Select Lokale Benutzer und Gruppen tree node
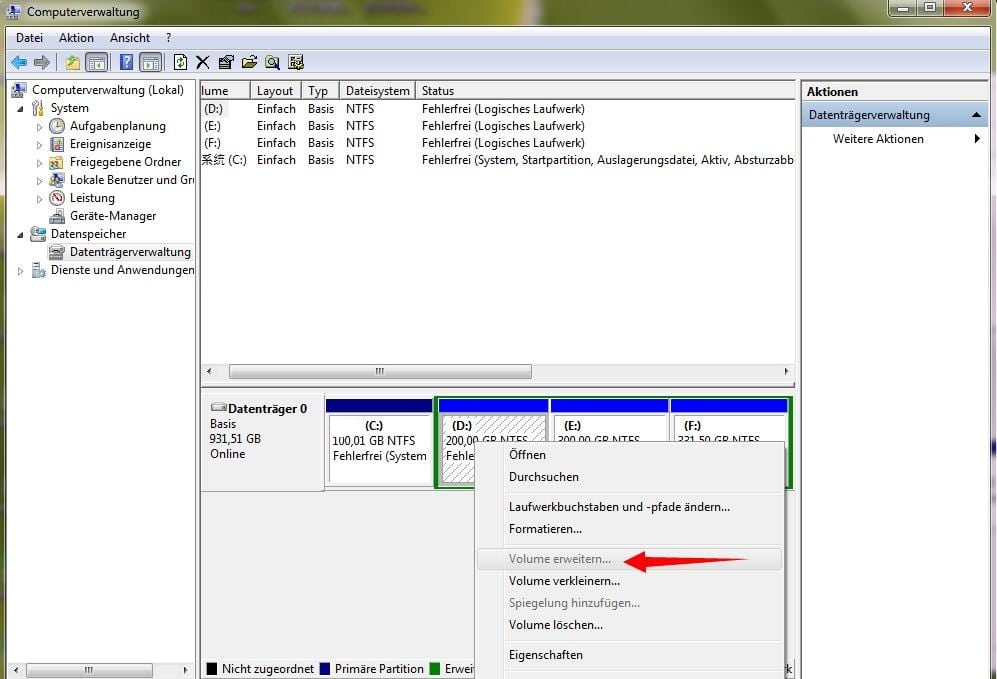 132,180
